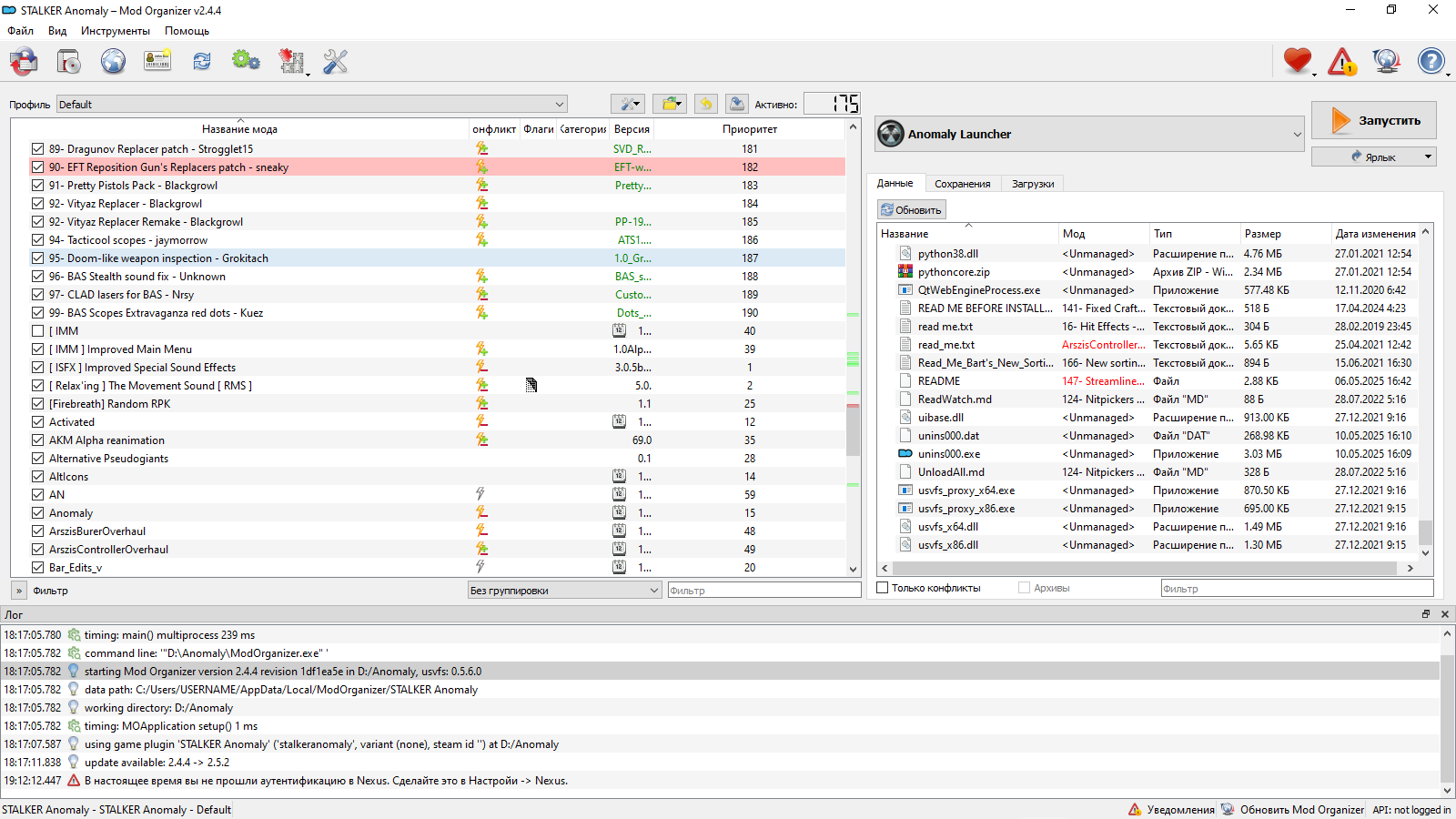The image size is (1456, 819).
Task: Sort data files by Size header
Action: point(1285,234)
